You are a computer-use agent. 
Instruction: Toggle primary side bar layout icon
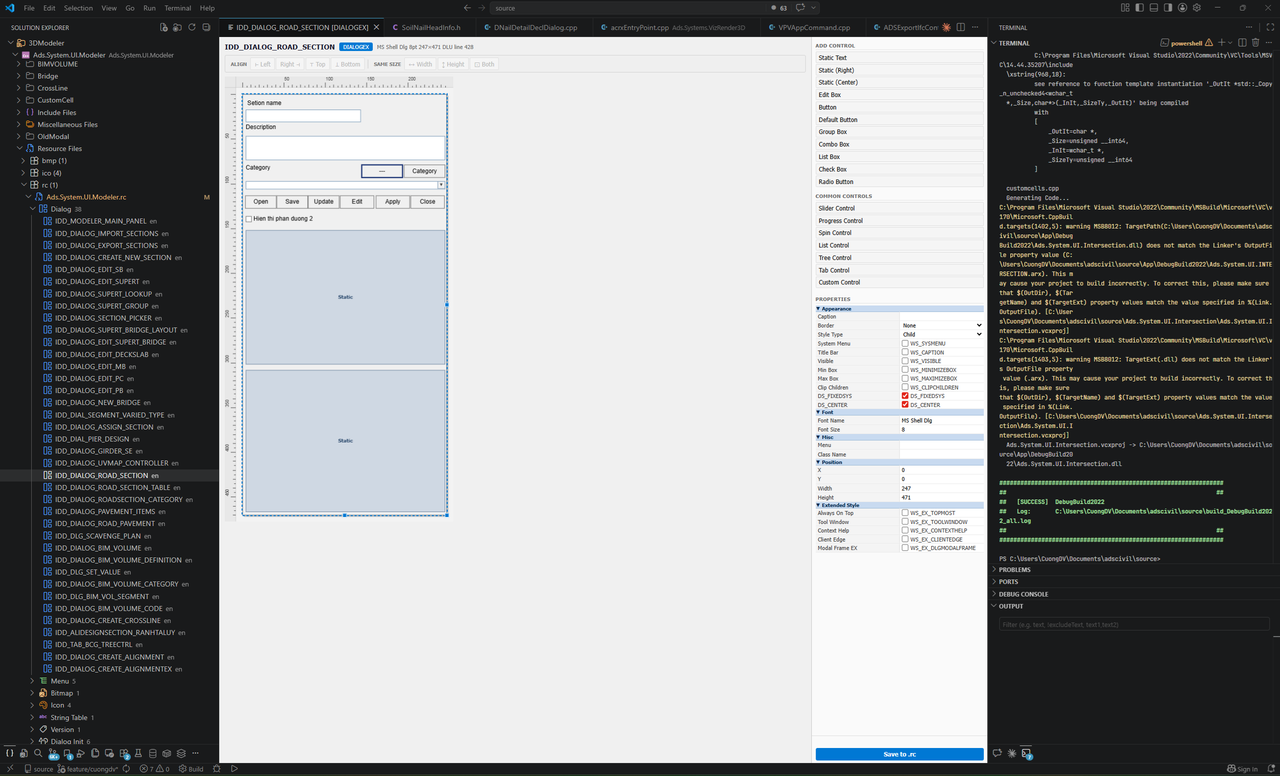coord(1140,7)
